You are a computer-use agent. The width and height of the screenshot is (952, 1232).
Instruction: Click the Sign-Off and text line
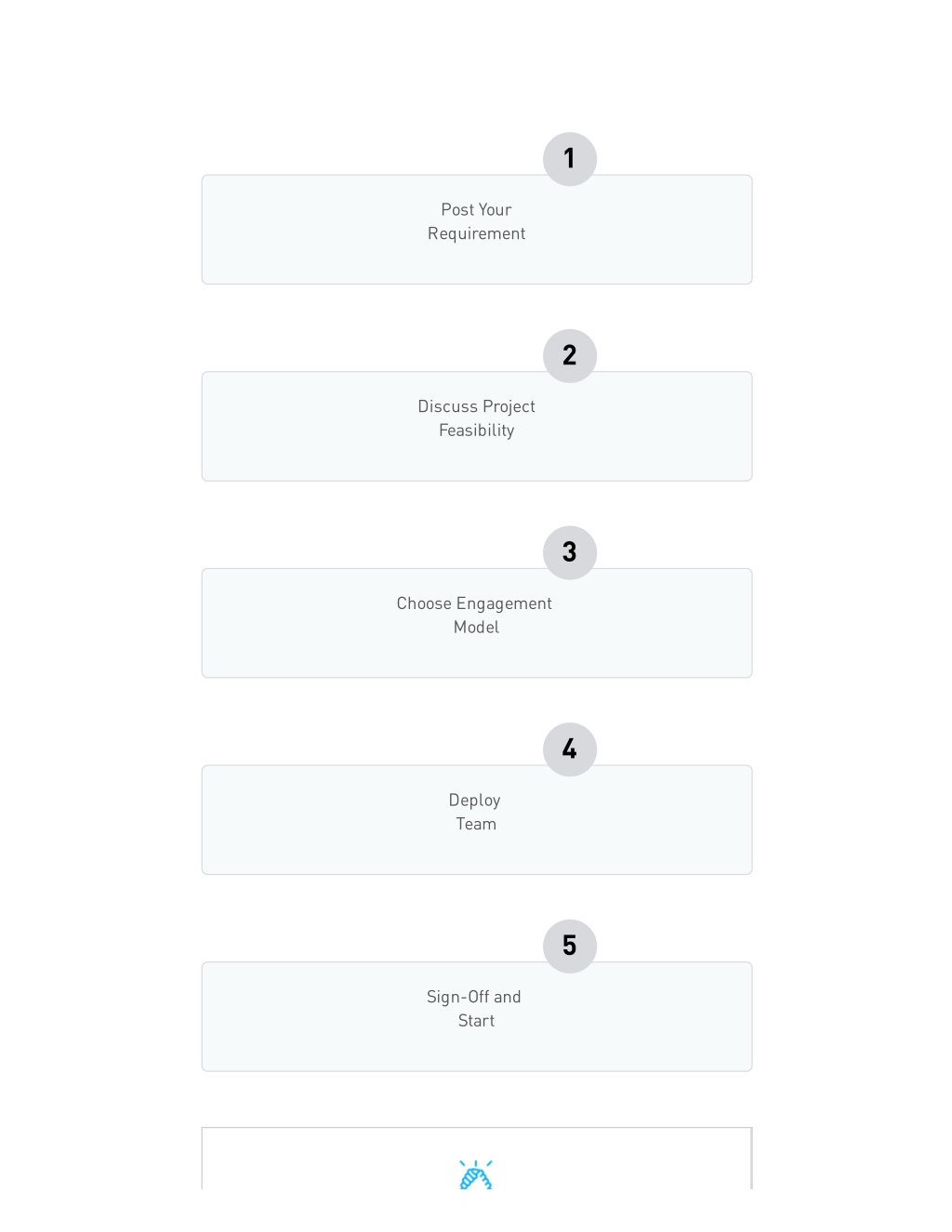point(474,998)
